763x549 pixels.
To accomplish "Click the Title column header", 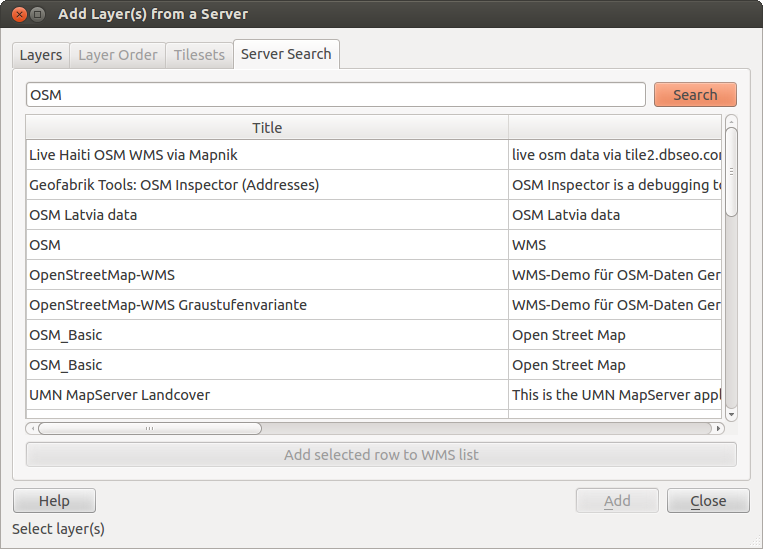I will click(x=267, y=128).
